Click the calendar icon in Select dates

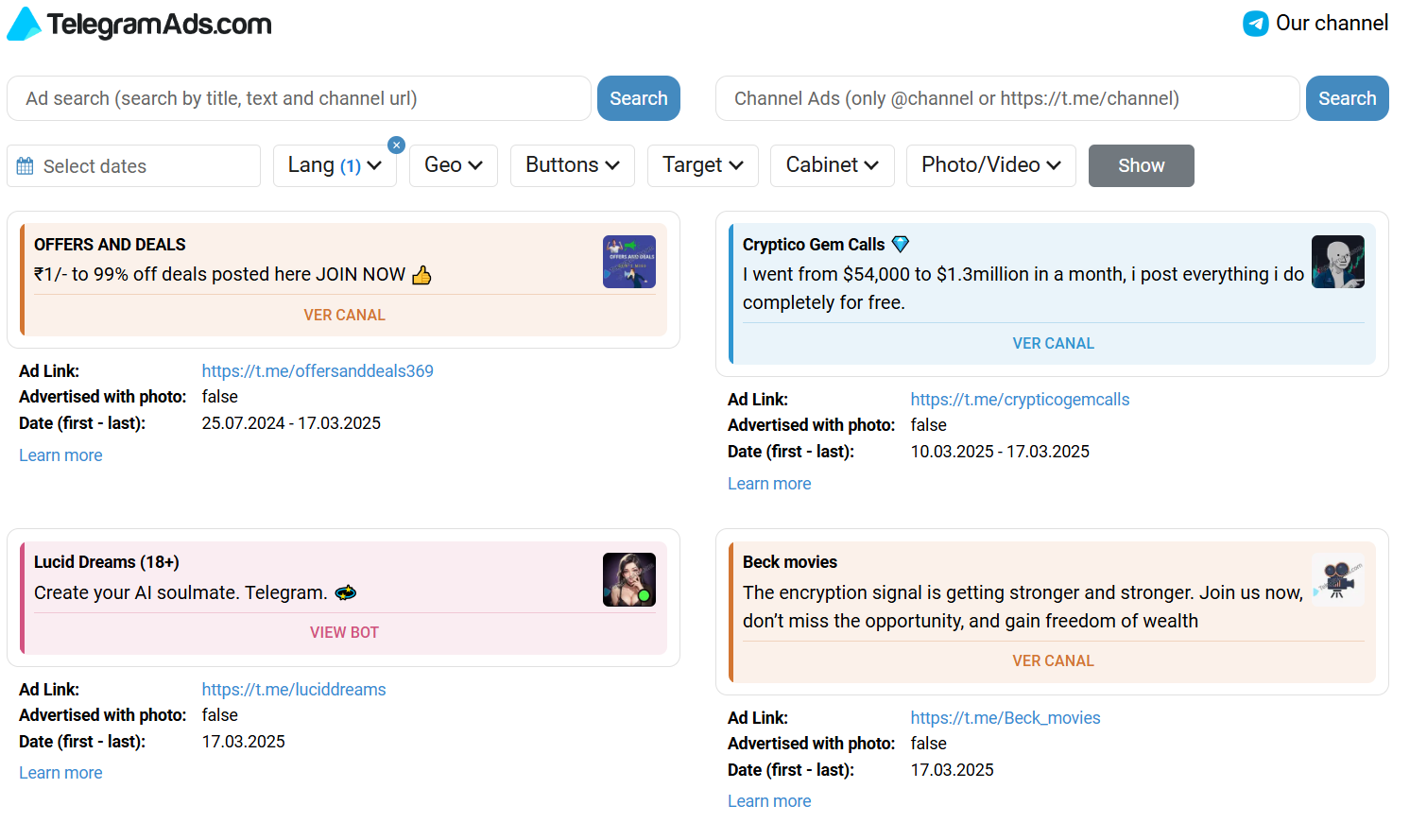(x=26, y=166)
